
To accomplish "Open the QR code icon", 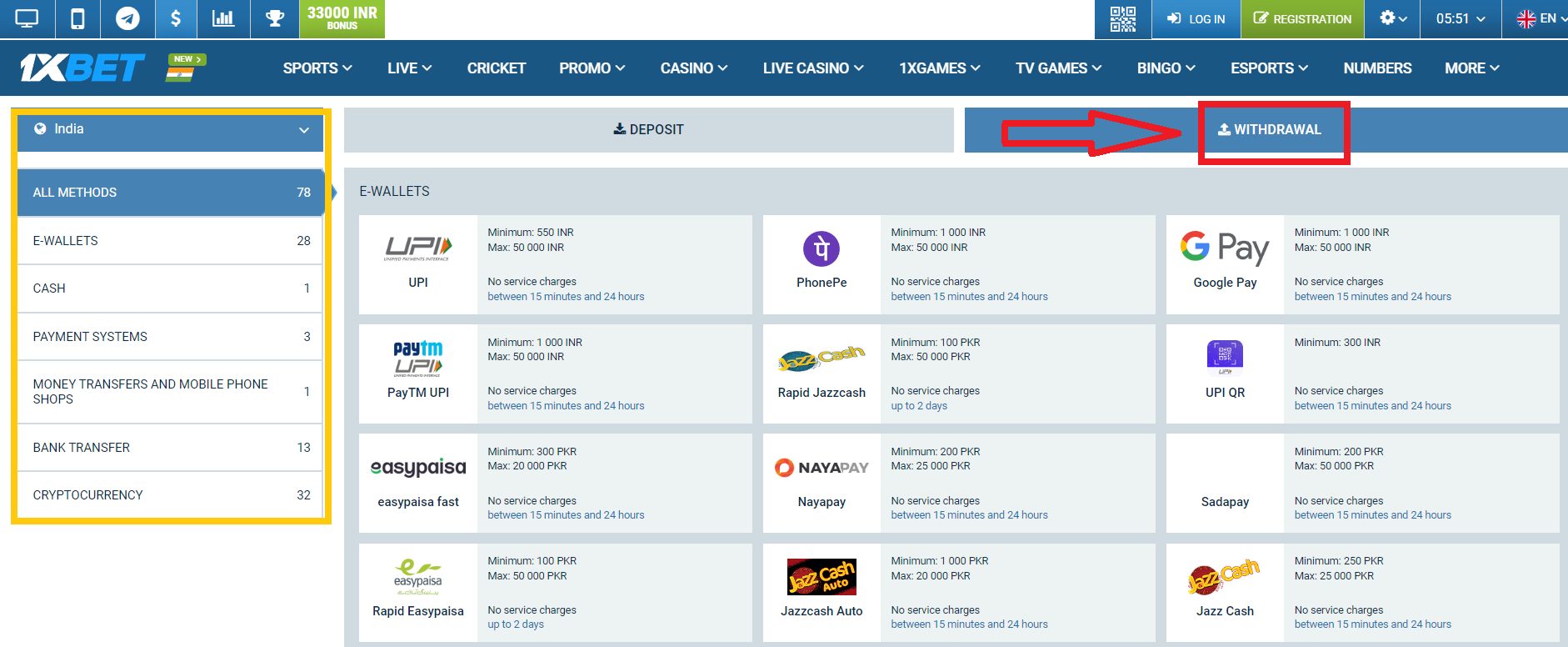I will pyautogui.click(x=1122, y=18).
